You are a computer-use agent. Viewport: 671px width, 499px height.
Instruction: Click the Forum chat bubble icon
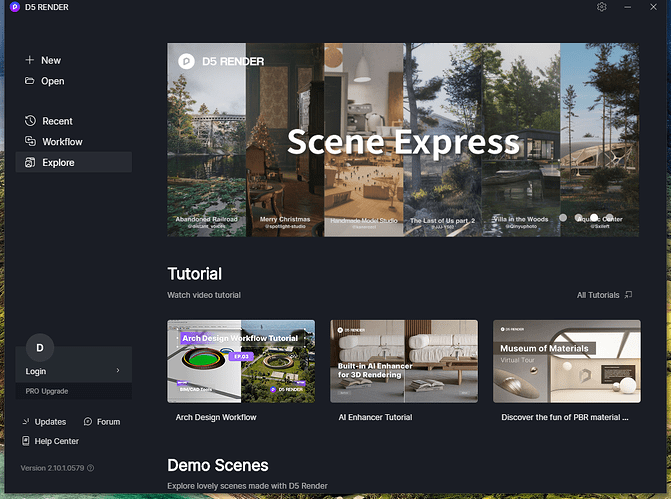point(88,422)
